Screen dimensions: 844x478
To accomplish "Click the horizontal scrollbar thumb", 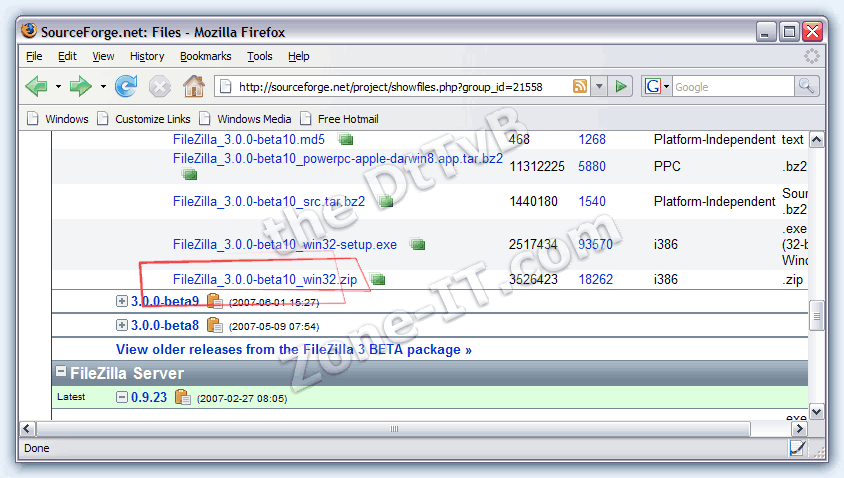I will [x=394, y=428].
